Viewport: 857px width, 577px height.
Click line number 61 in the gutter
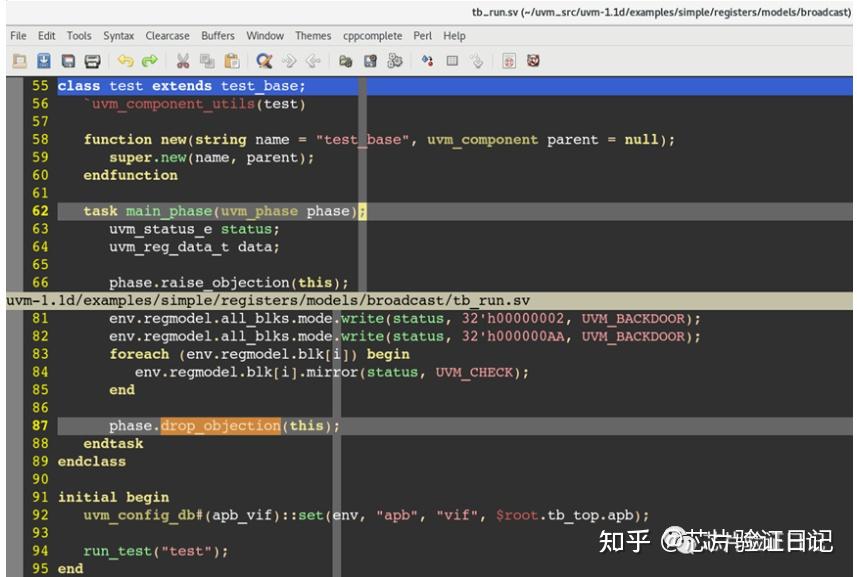(x=40, y=193)
